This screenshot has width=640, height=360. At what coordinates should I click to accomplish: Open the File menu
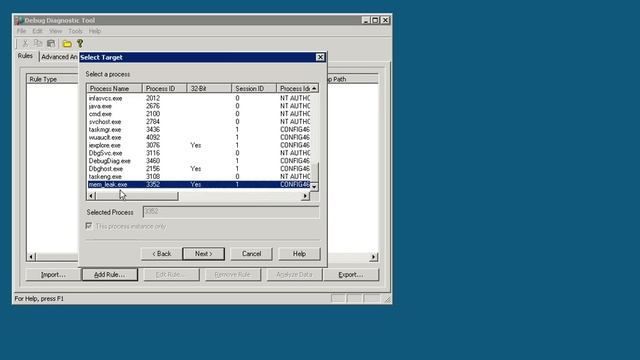21,31
